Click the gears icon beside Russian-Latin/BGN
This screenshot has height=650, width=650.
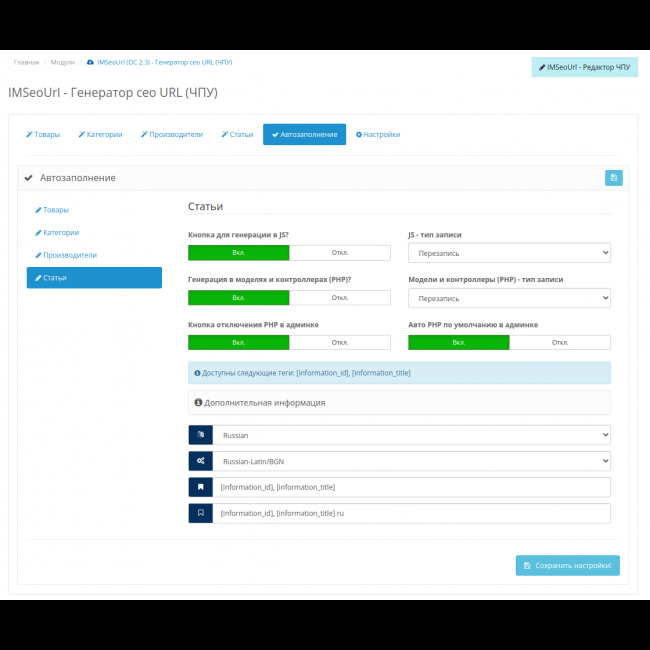(200, 461)
